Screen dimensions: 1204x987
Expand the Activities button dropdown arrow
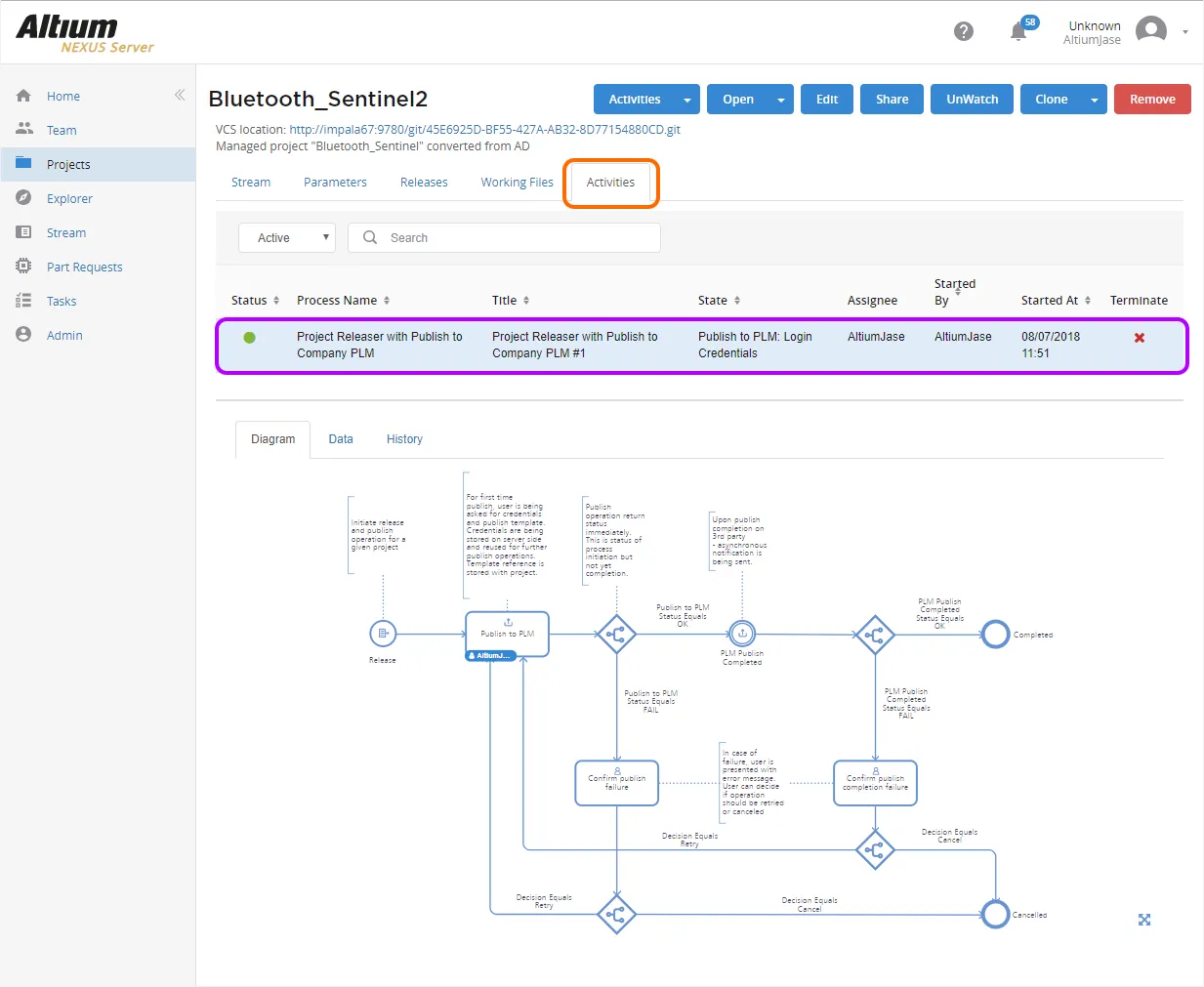click(x=687, y=100)
